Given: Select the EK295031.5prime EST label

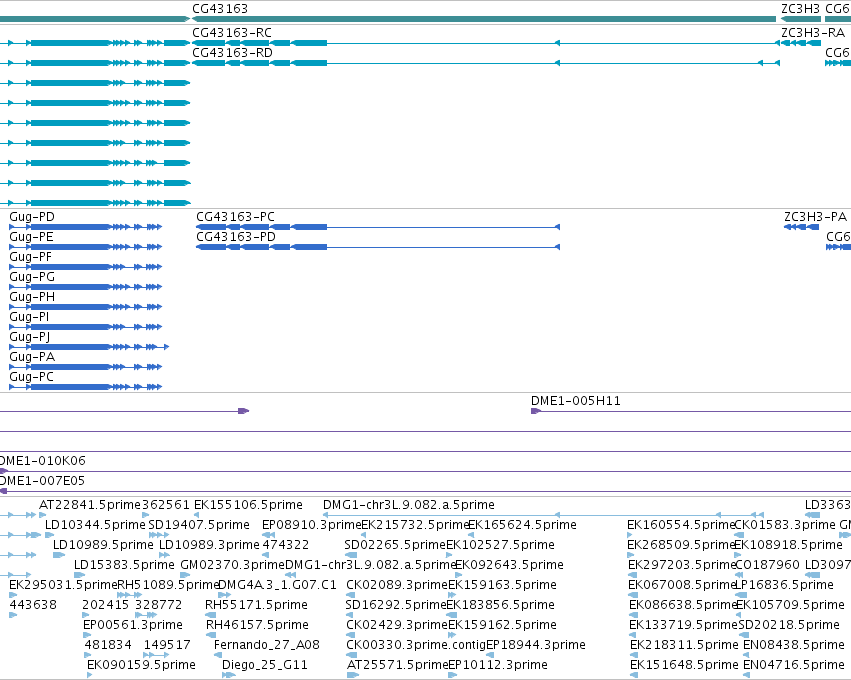Looking at the screenshot, I should 63,586.
